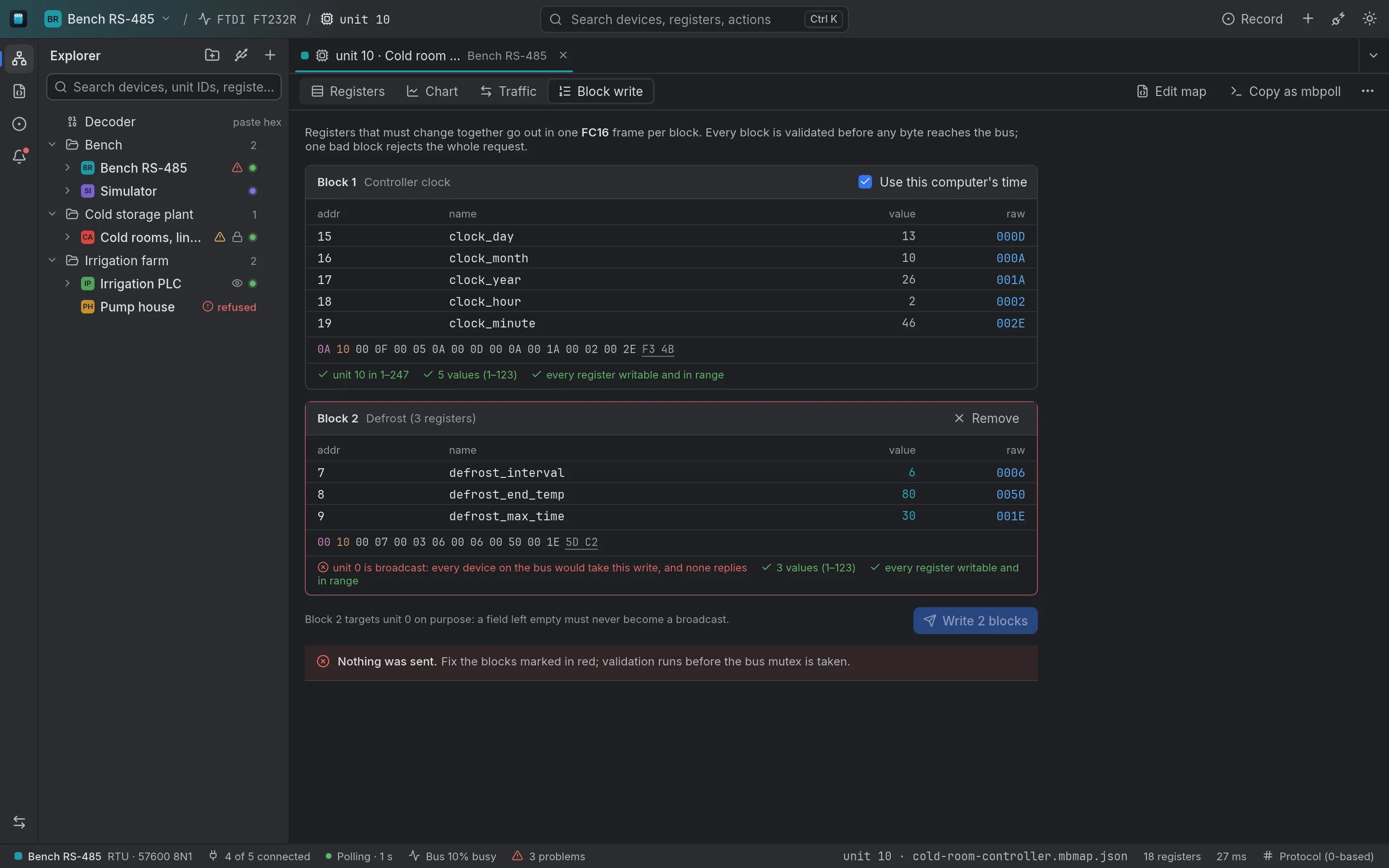Collapse the Bench folder
Screen dimensions: 1389x868
(52, 145)
